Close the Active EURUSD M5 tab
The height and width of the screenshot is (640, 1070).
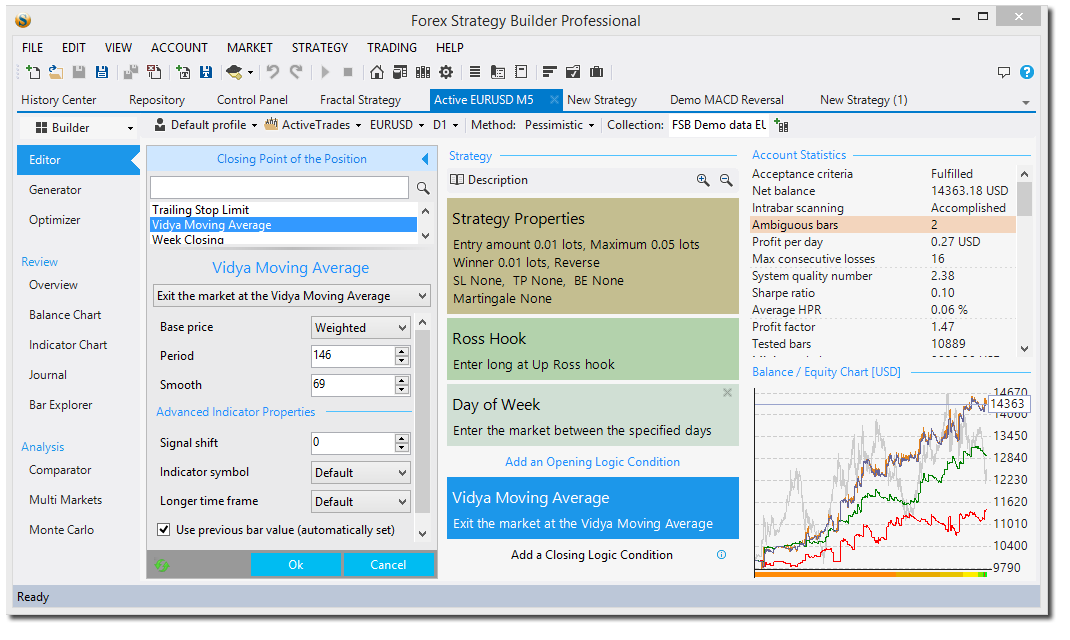[x=554, y=100]
